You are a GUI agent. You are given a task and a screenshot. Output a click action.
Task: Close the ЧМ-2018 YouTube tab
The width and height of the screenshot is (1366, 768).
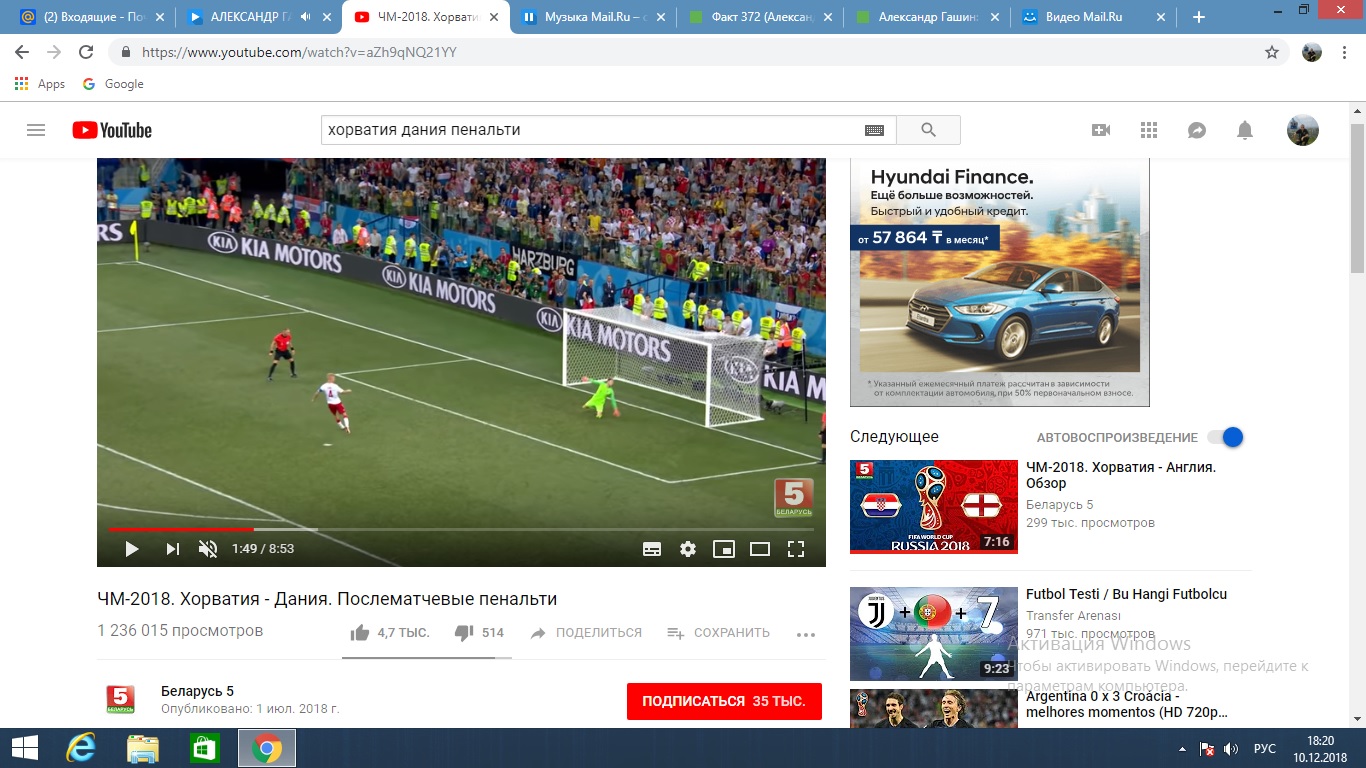(x=493, y=17)
